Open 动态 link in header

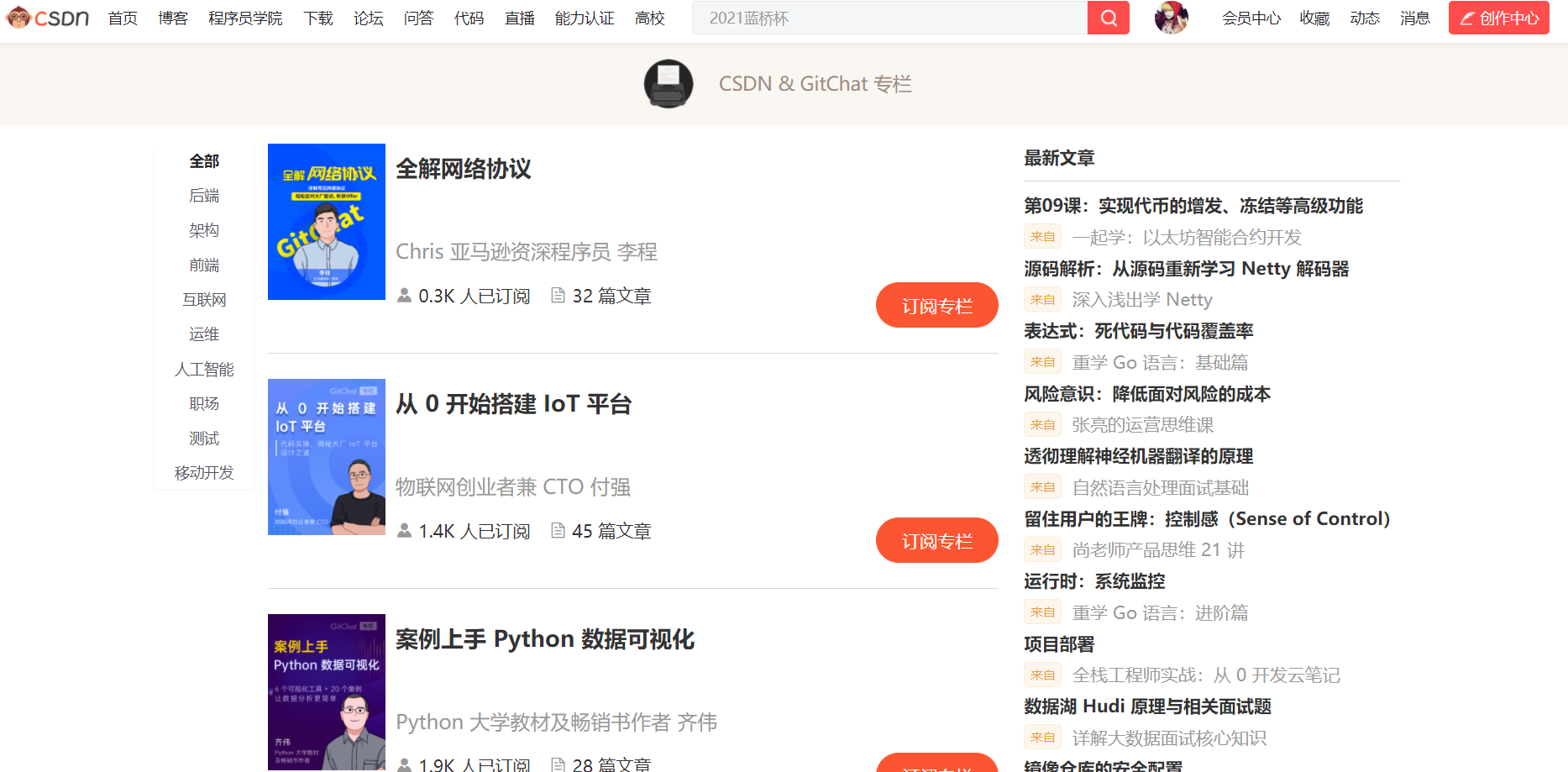[1365, 18]
